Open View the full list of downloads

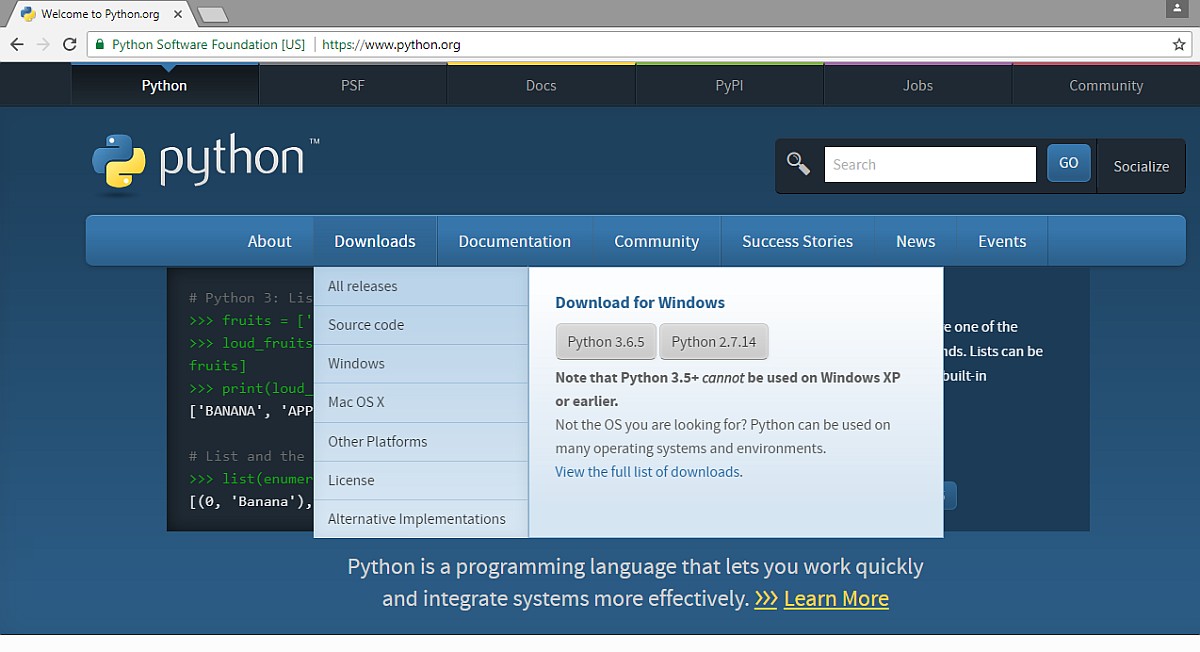coord(649,472)
